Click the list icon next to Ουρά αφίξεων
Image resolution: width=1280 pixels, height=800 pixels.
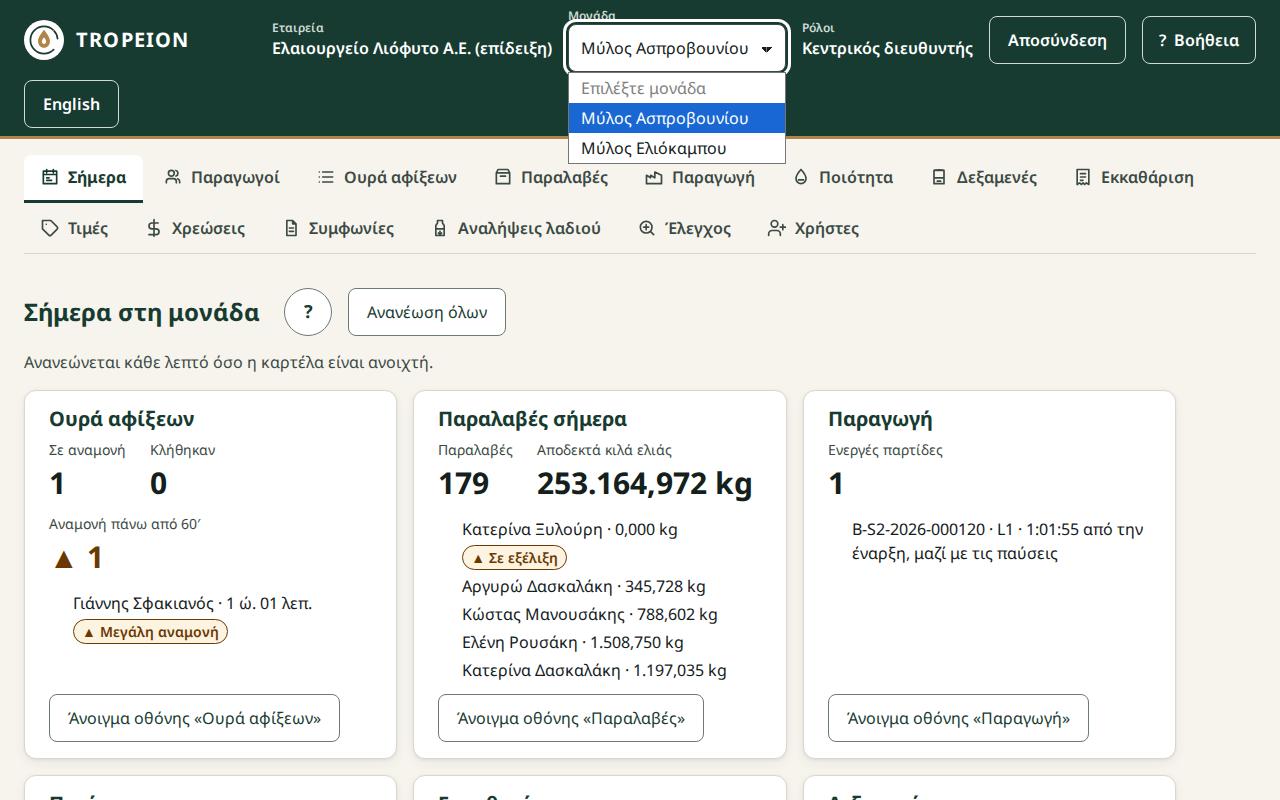326,177
